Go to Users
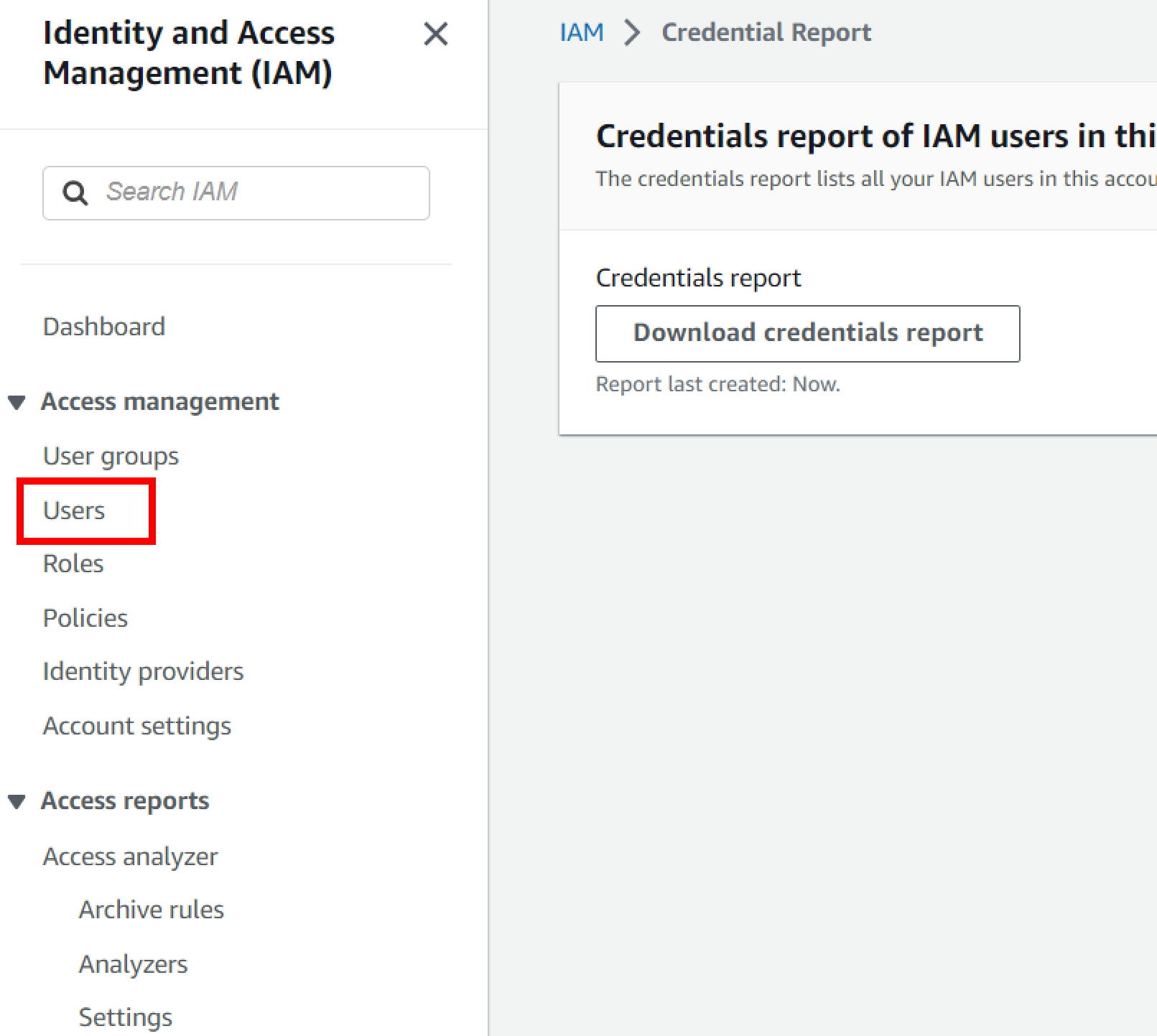The height and width of the screenshot is (1036, 1157). click(74, 510)
